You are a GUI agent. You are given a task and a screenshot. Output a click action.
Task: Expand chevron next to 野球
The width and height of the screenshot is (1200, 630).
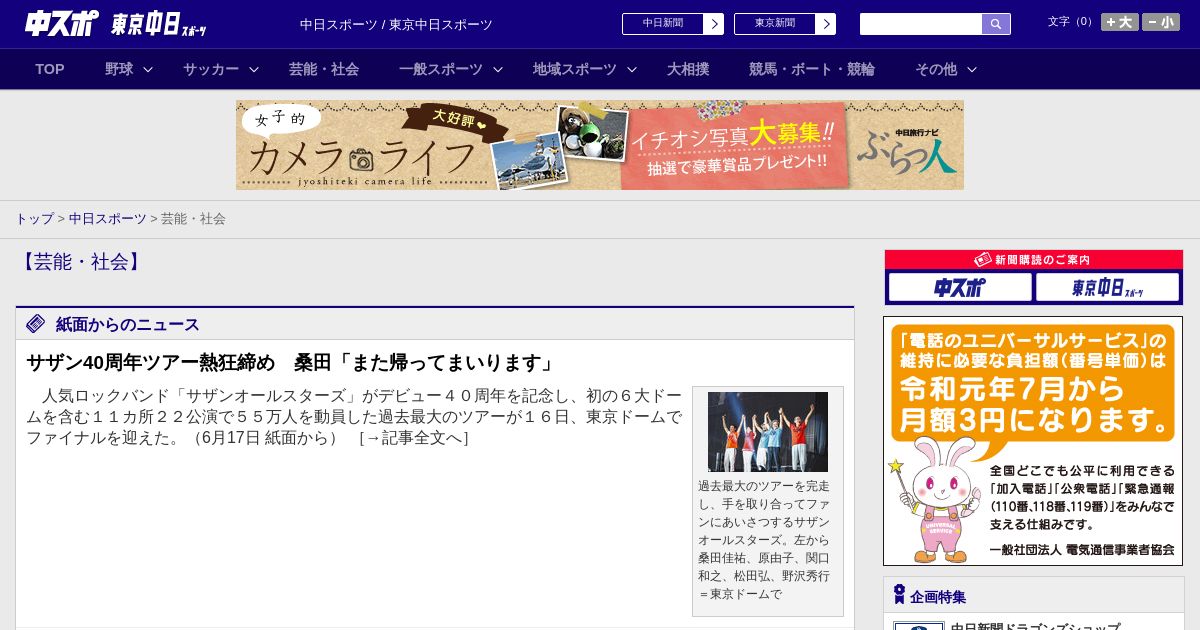[x=148, y=70]
